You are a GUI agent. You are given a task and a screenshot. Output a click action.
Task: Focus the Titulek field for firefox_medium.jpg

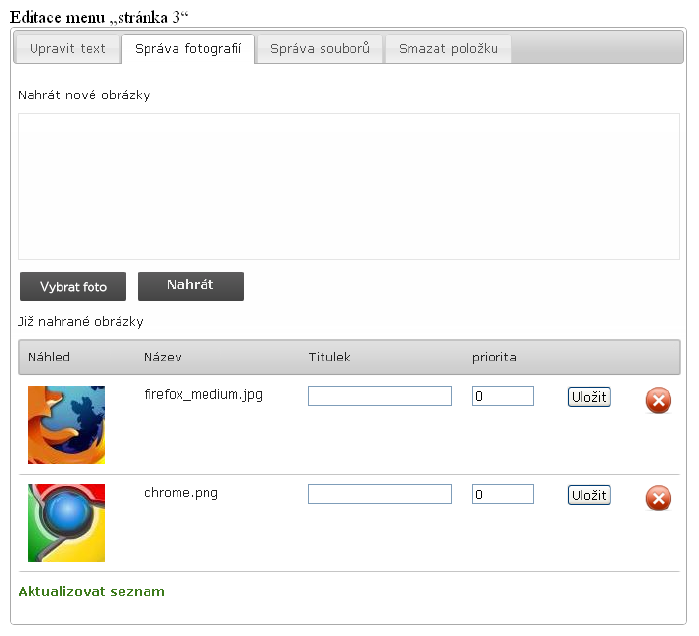[x=380, y=396]
